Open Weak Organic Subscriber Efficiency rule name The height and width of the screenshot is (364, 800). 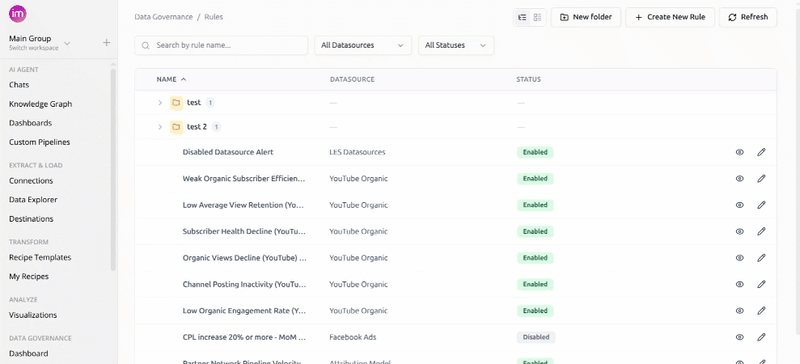244,179
